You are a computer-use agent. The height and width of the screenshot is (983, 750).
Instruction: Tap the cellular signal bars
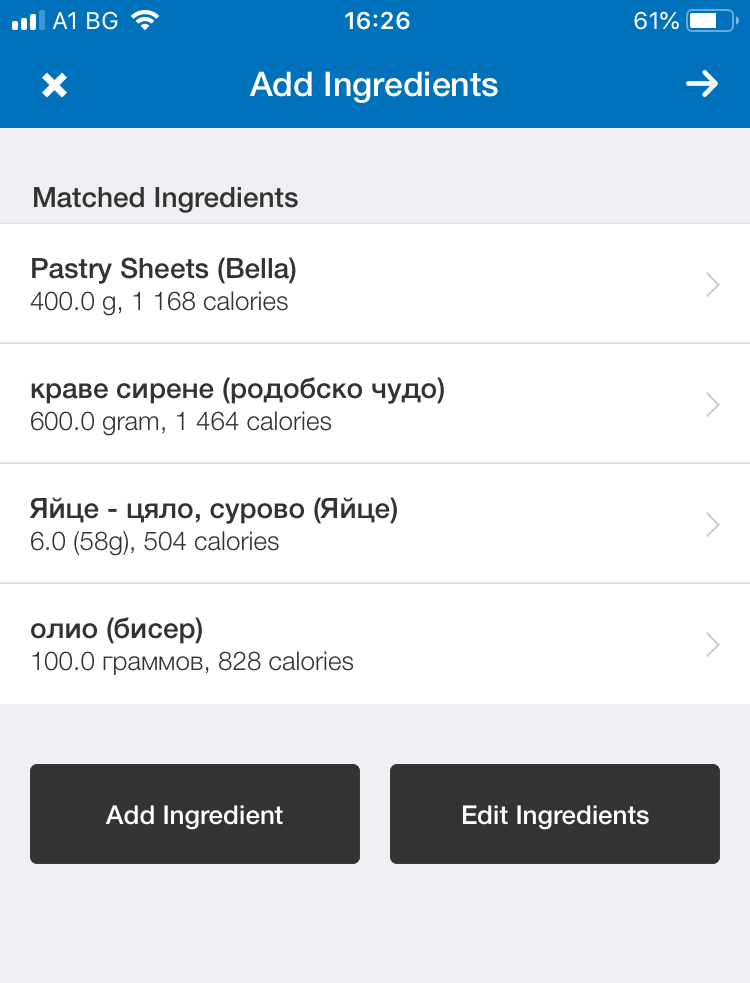click(x=28, y=21)
